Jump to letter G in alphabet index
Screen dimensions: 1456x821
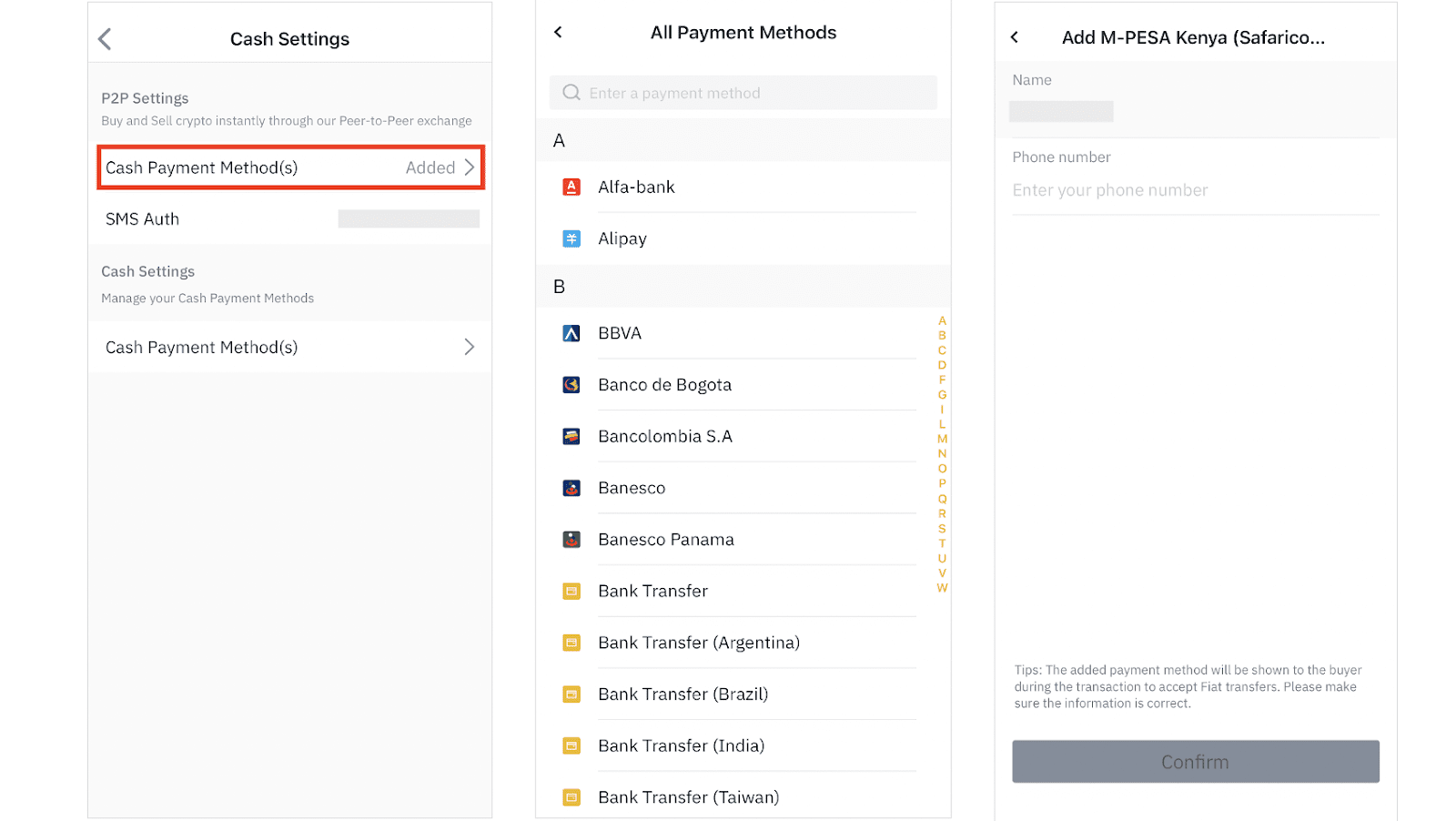(942, 394)
